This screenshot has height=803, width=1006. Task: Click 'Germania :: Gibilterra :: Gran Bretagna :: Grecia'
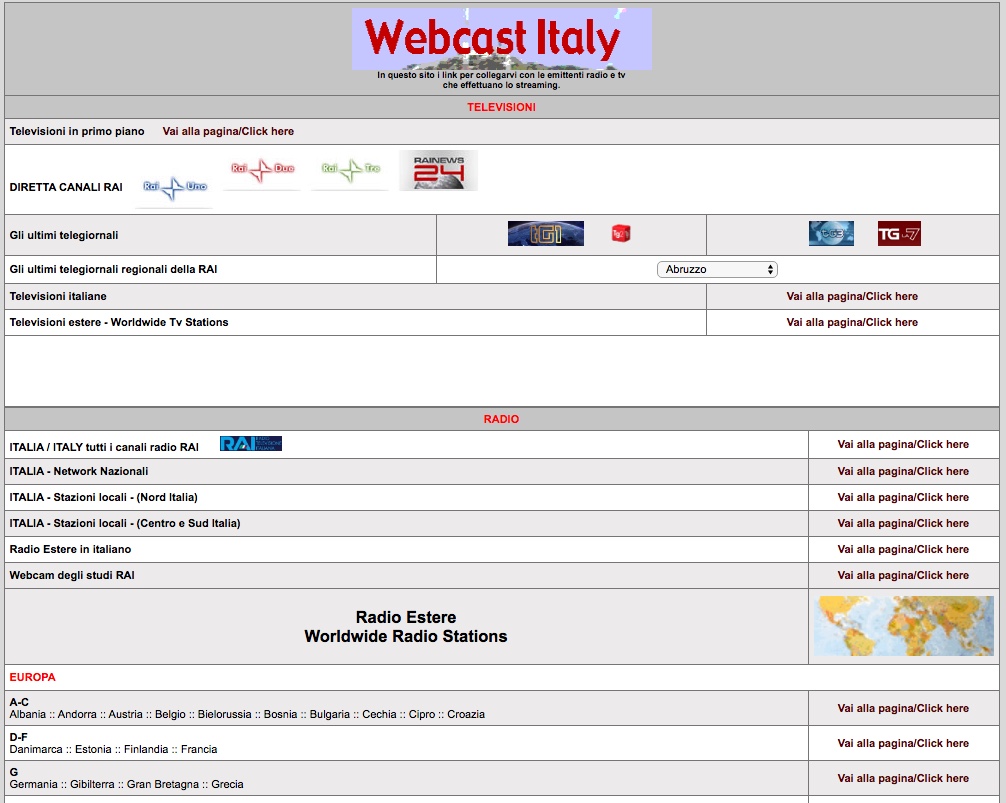(x=126, y=784)
